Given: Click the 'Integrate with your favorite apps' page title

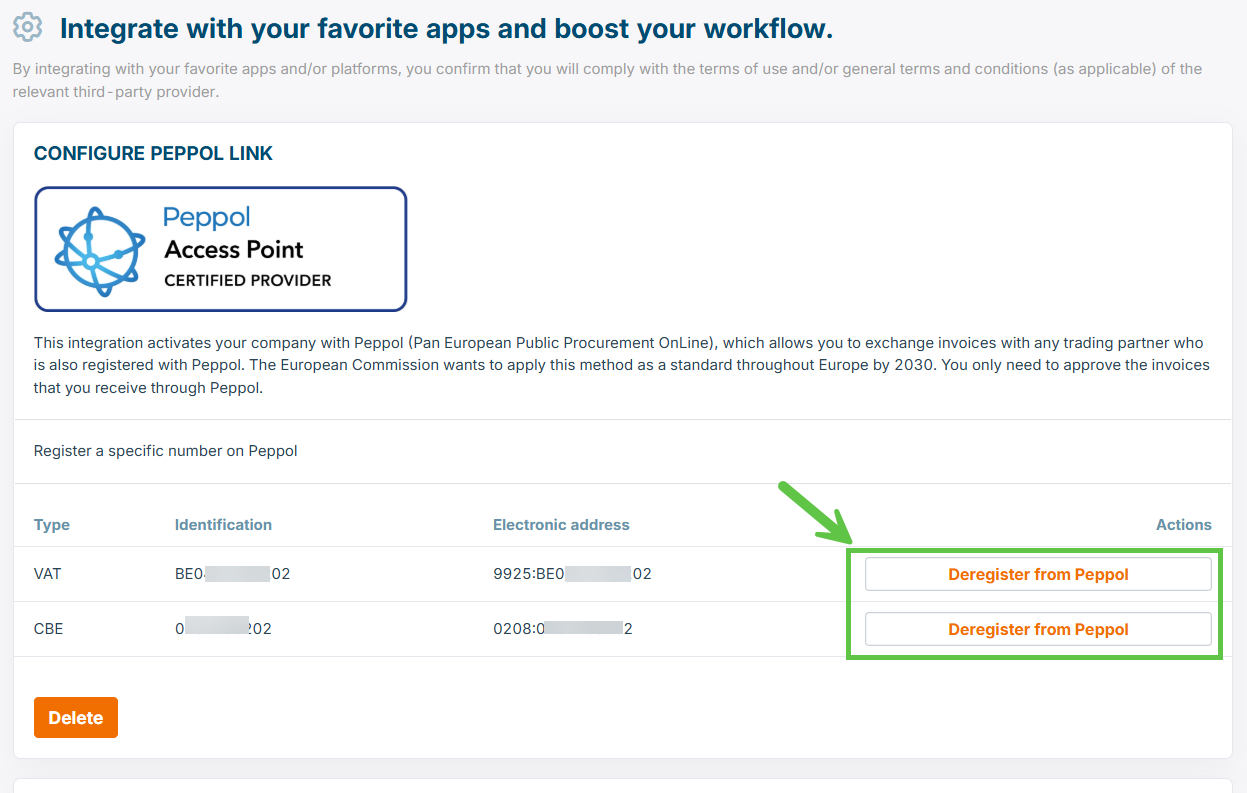Looking at the screenshot, I should click(446, 29).
